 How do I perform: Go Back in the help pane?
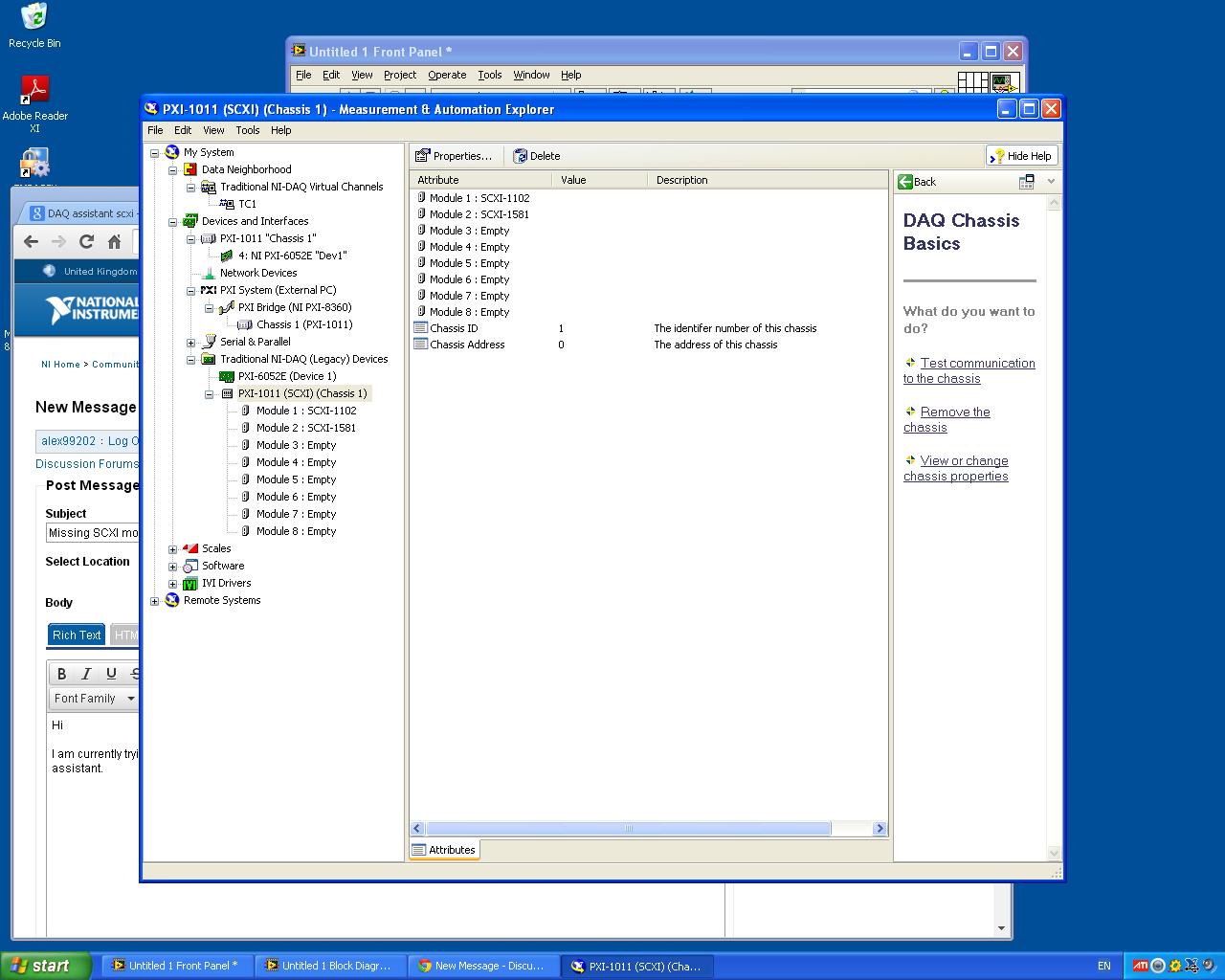click(917, 182)
